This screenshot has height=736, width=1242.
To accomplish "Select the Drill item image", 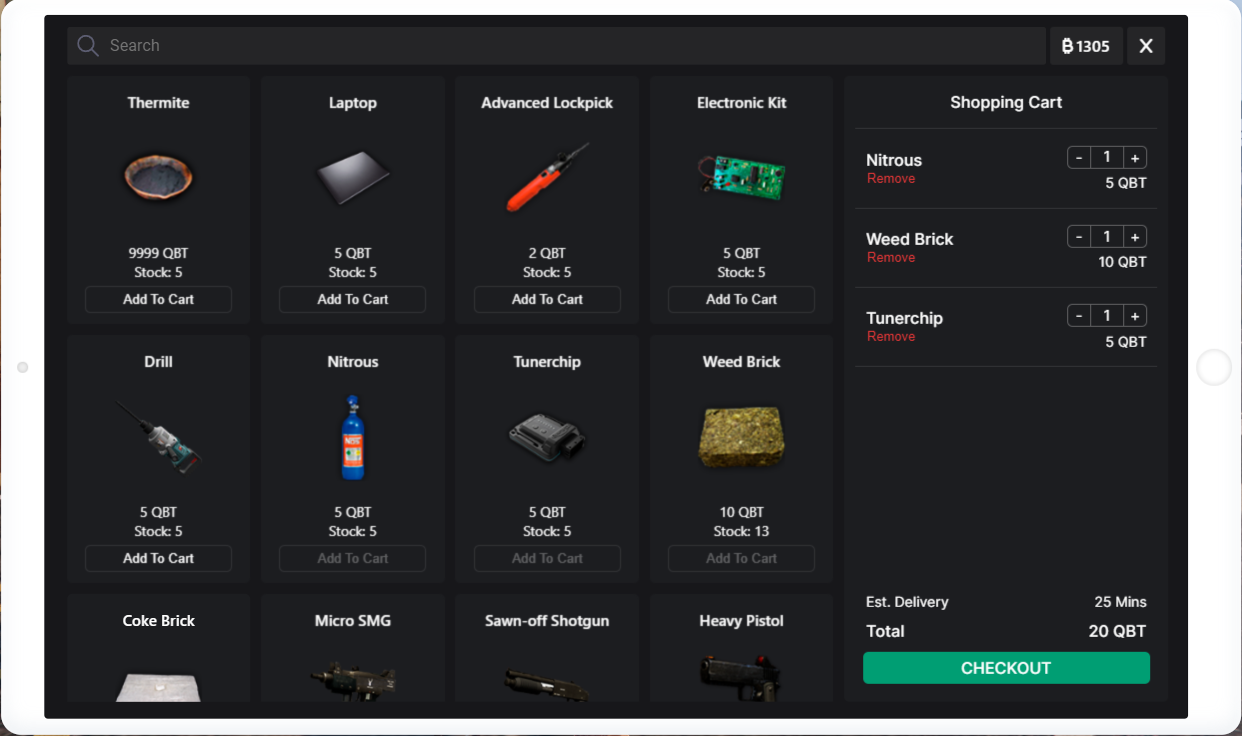I will pyautogui.click(x=158, y=437).
